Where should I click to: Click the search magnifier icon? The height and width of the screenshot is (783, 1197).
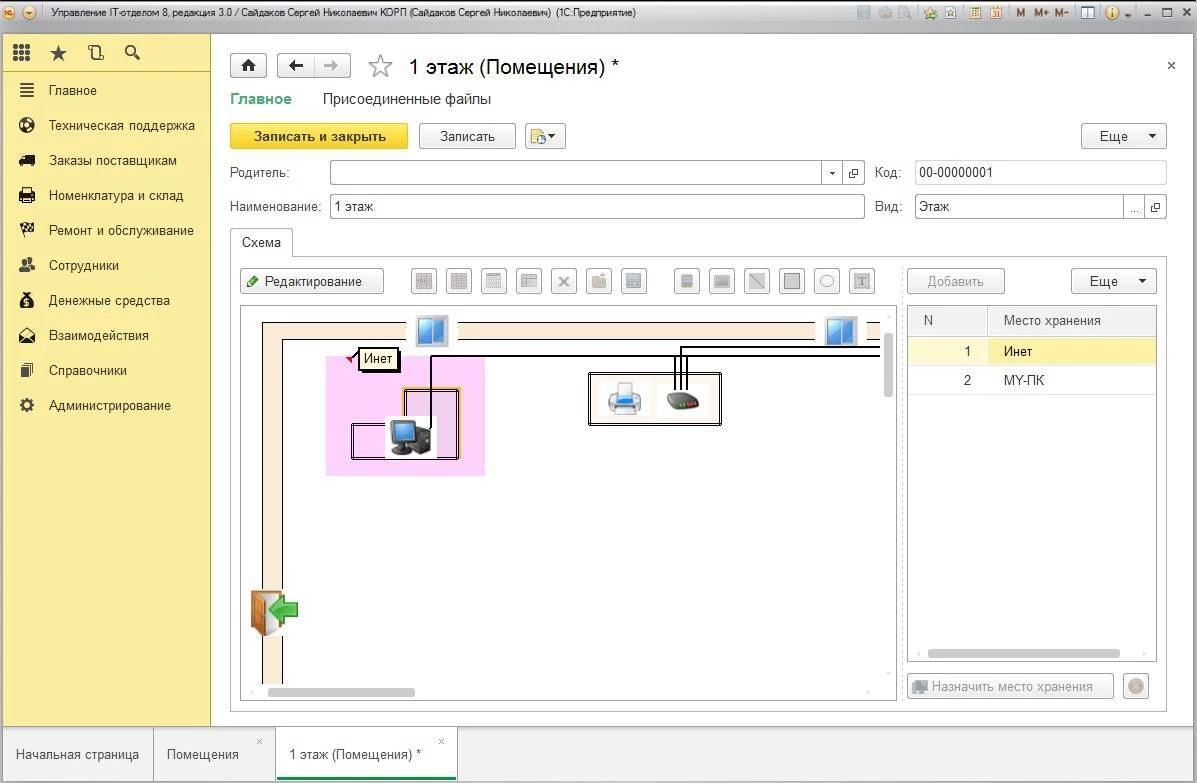132,53
